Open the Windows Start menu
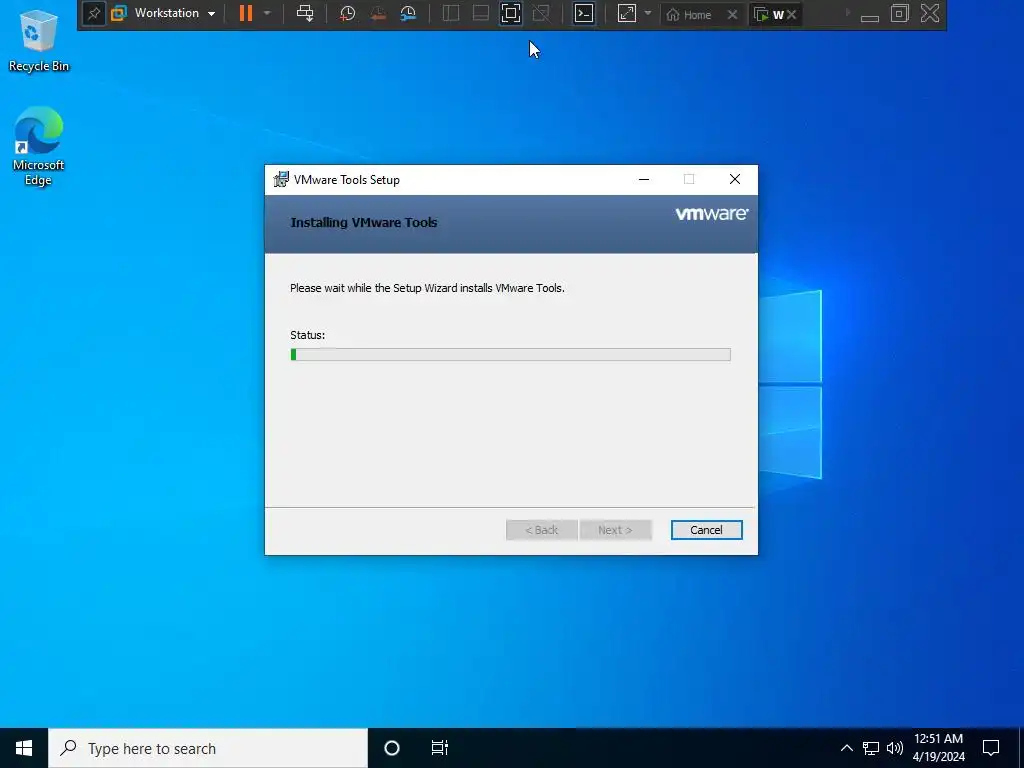 tap(24, 748)
